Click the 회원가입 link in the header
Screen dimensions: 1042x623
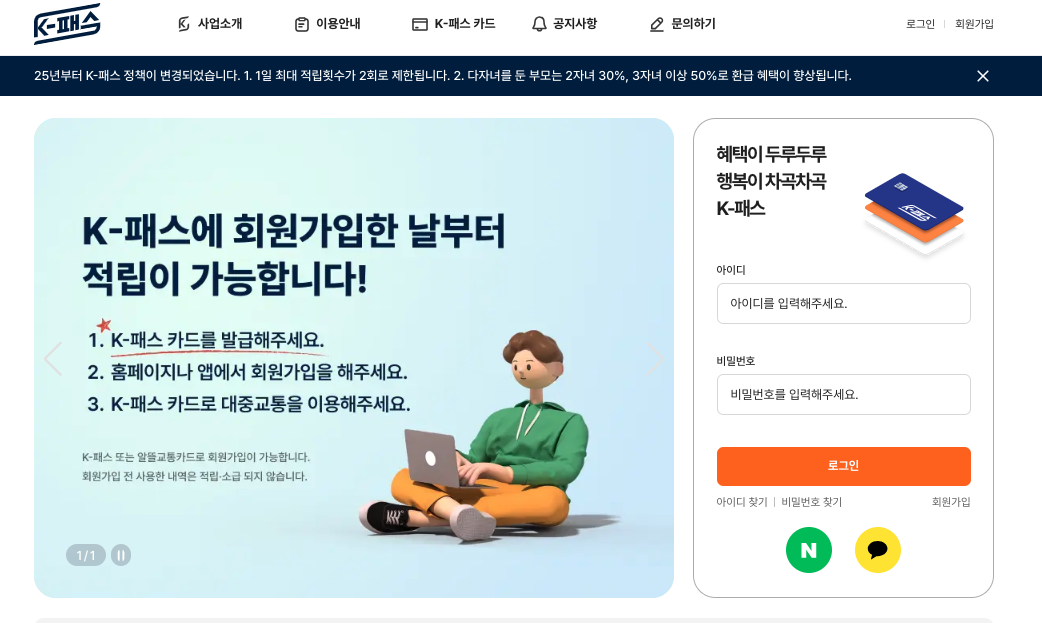974,24
